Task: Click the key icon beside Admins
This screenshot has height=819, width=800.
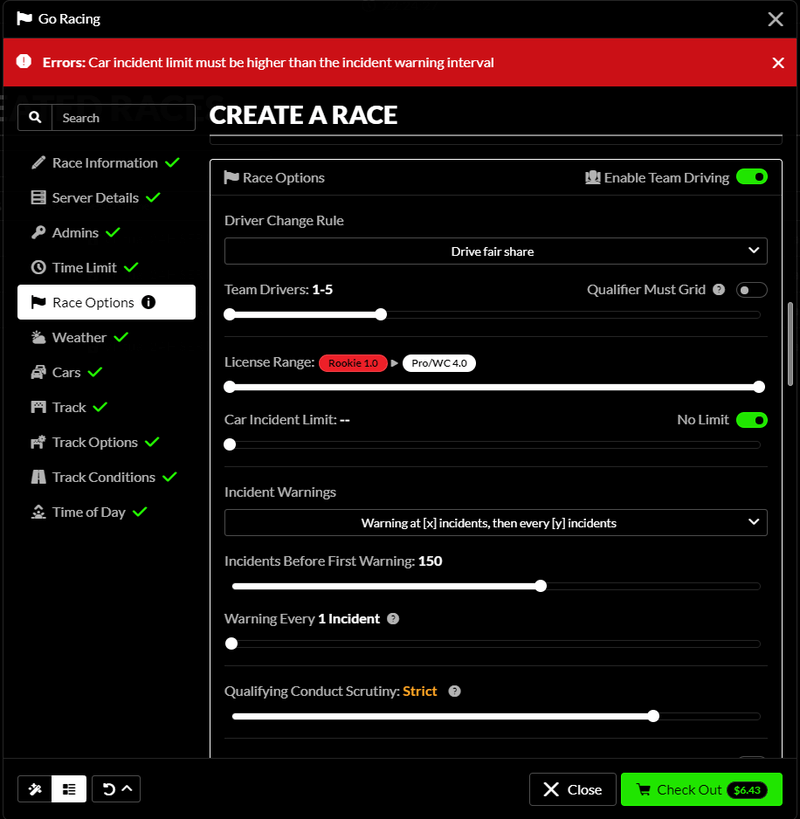Action: click(x=38, y=232)
